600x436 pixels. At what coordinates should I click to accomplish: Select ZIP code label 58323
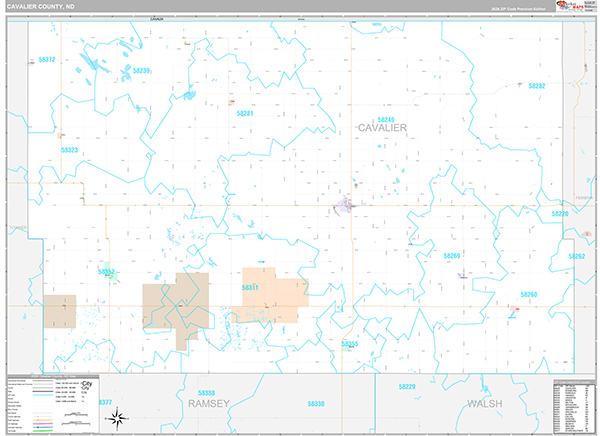[x=69, y=150]
